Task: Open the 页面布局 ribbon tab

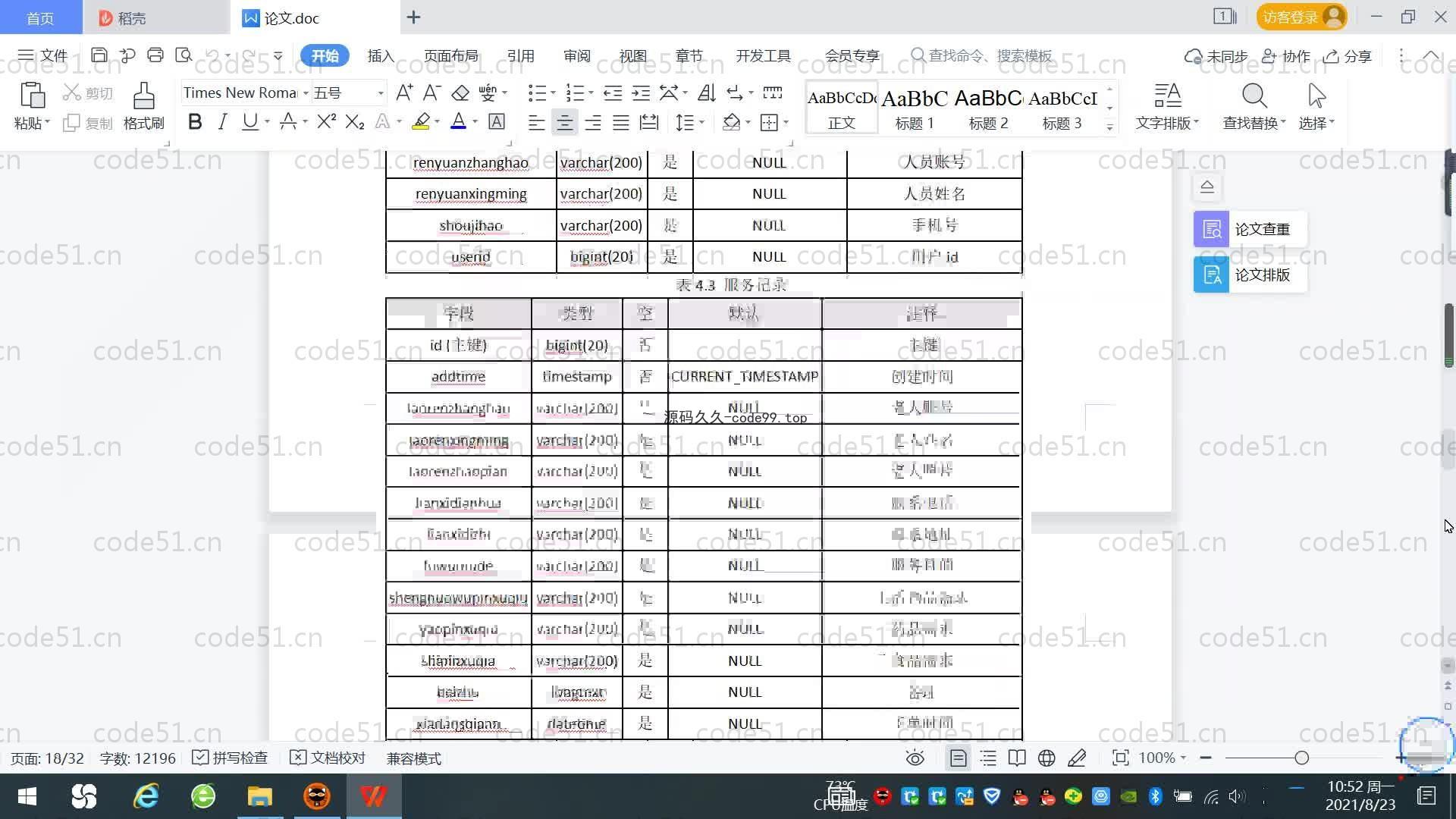Action: [451, 56]
